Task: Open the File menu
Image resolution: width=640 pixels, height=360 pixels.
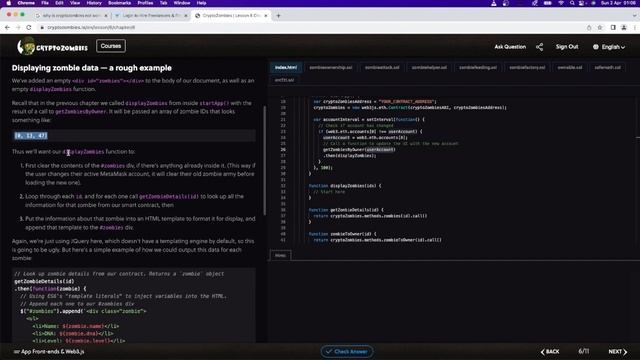Action: (45, 3)
